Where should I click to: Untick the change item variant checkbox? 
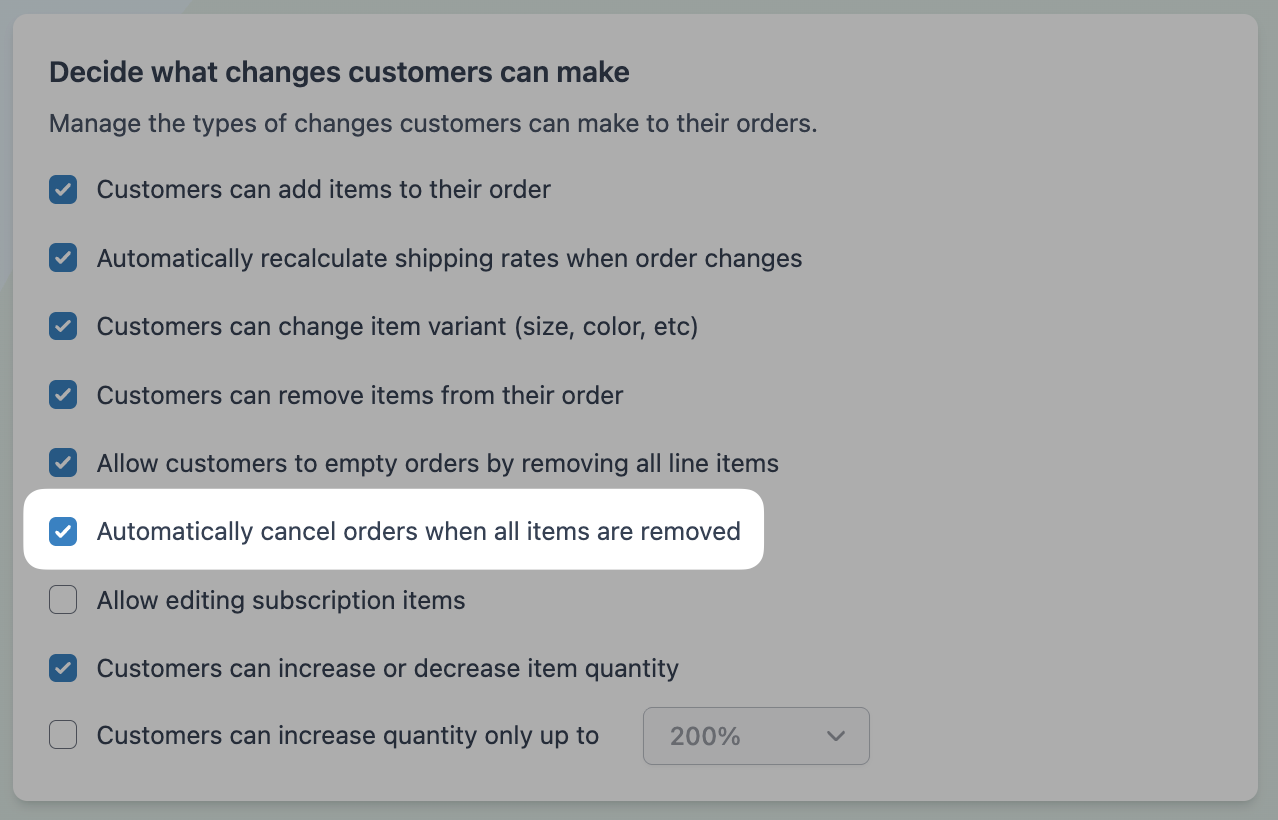point(63,326)
